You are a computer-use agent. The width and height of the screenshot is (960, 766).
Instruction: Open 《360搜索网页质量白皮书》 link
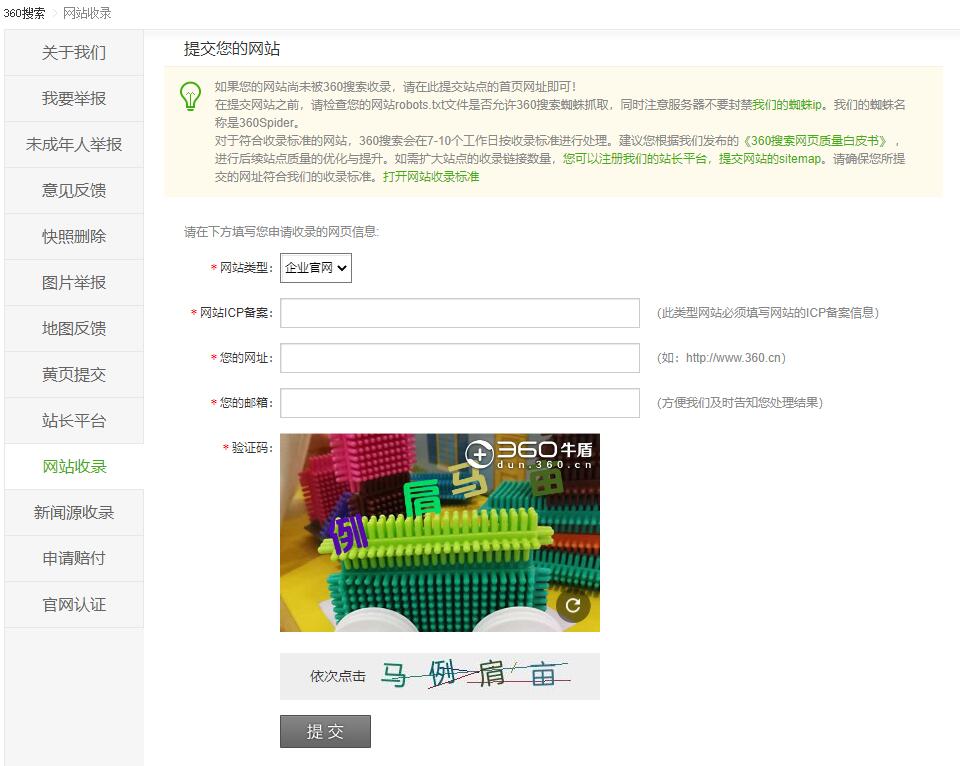(816, 141)
